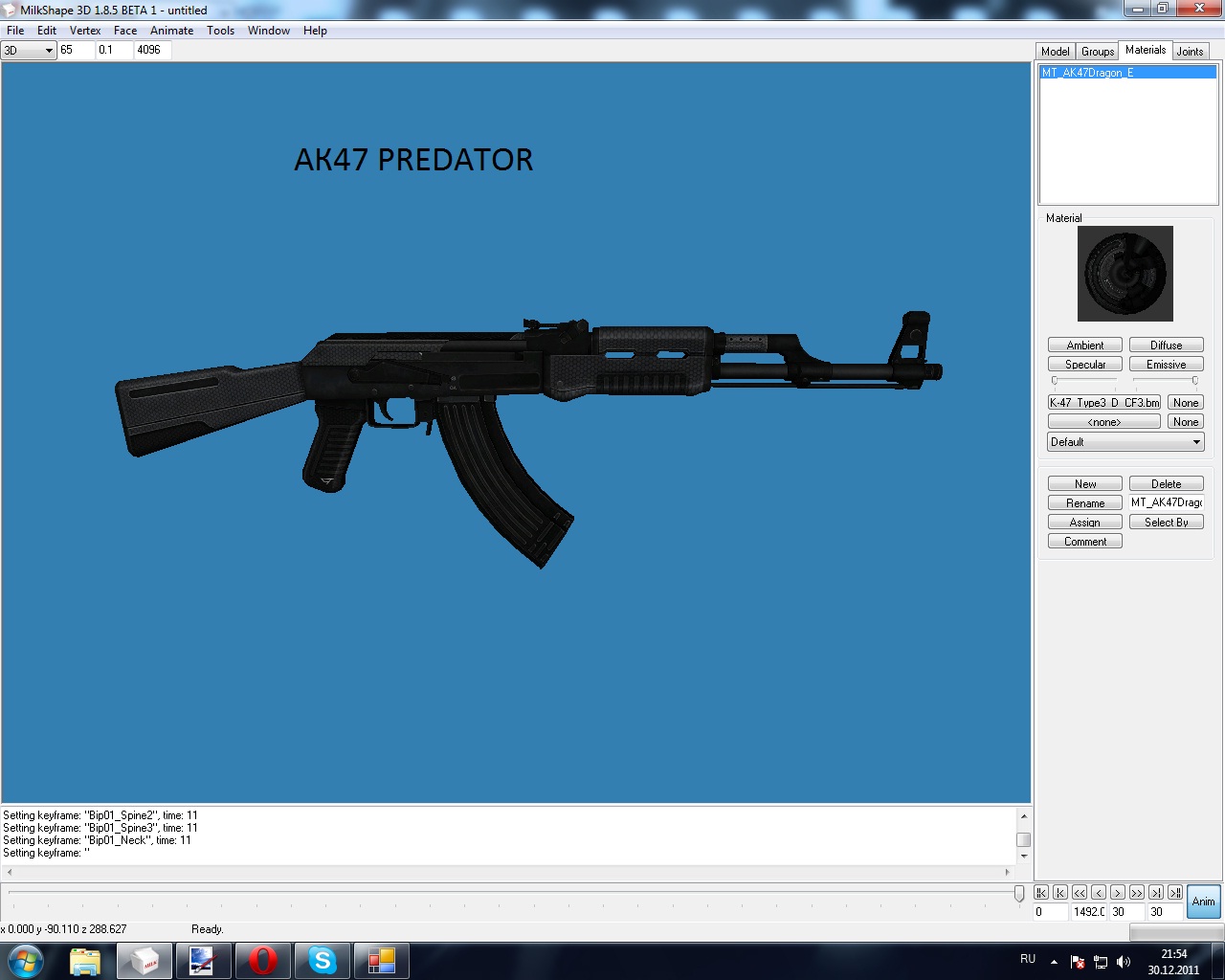Open the 3D viewport mode dropdown

pyautogui.click(x=29, y=50)
